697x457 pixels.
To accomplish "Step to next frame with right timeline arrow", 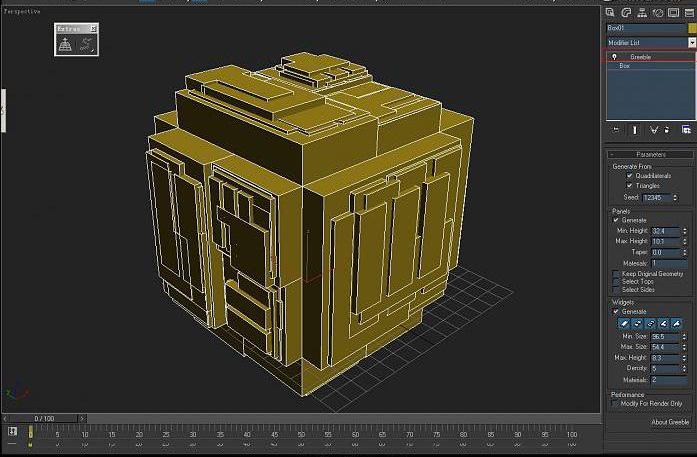I will coord(82,418).
